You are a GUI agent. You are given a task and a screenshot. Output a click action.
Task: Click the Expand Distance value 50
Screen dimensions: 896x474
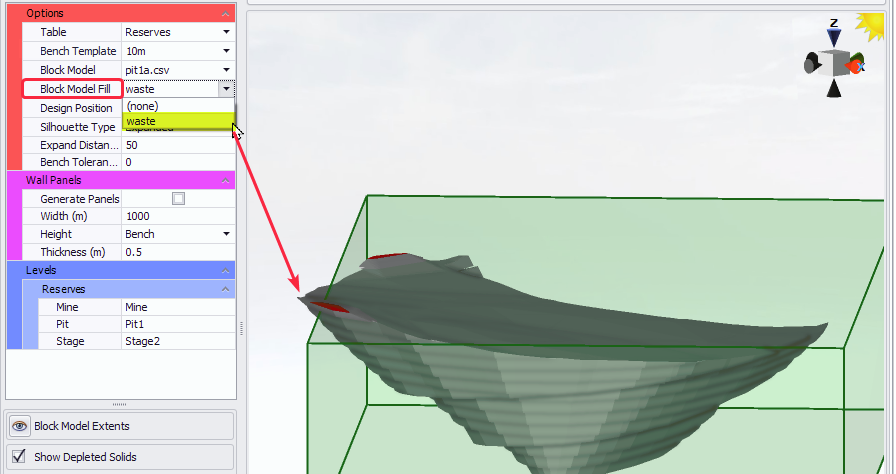pyautogui.click(x=178, y=145)
